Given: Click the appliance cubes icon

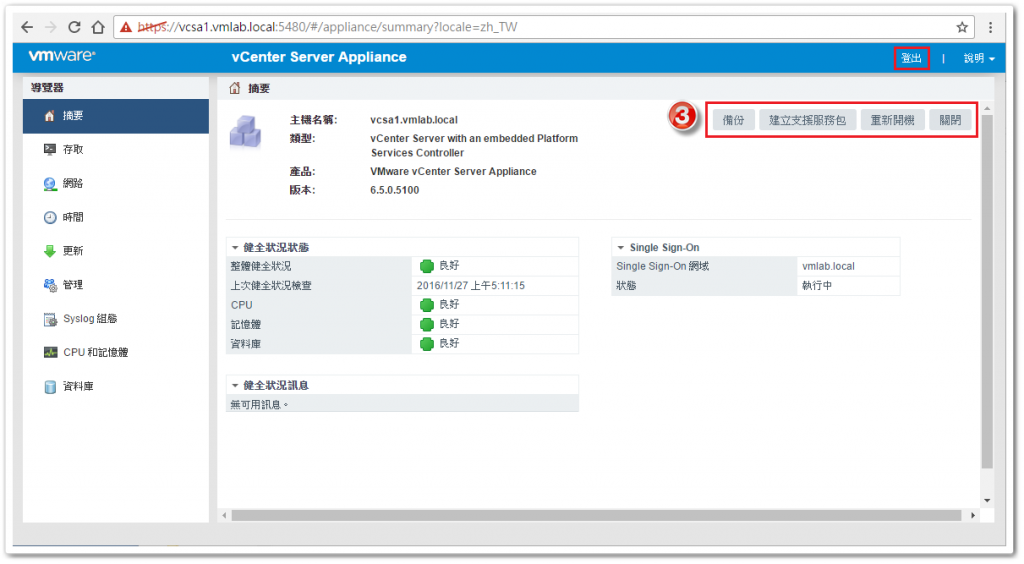Looking at the screenshot, I should pos(246,131).
